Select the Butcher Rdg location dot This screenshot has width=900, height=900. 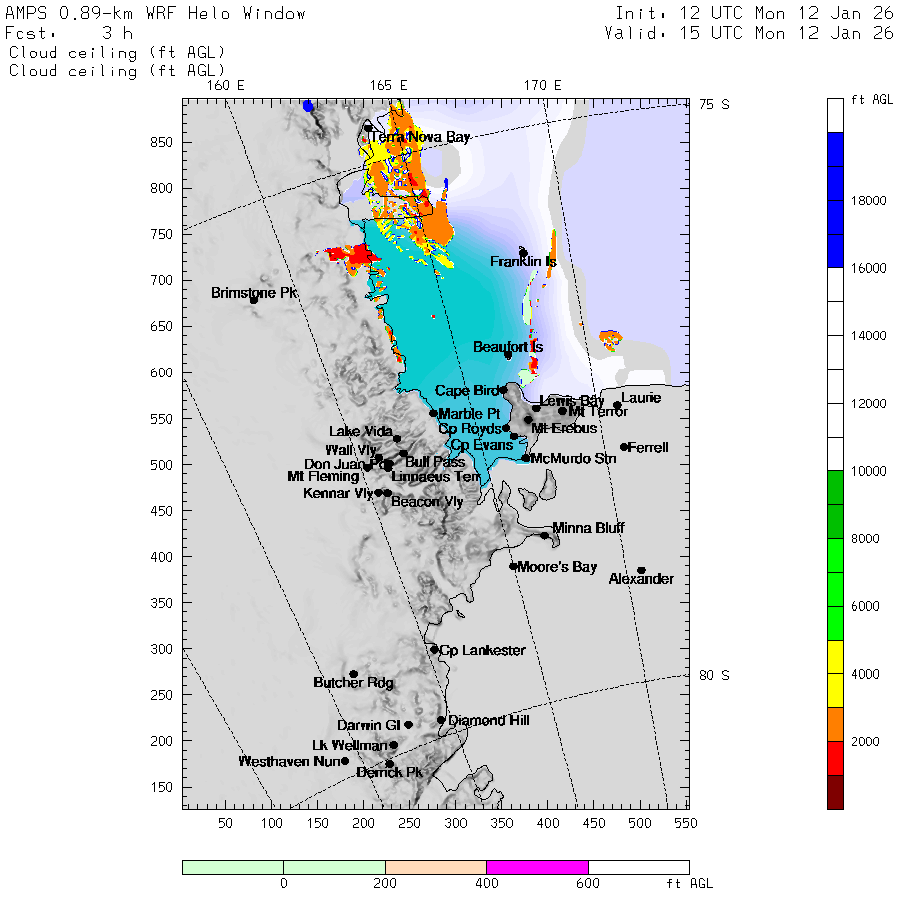(353, 674)
